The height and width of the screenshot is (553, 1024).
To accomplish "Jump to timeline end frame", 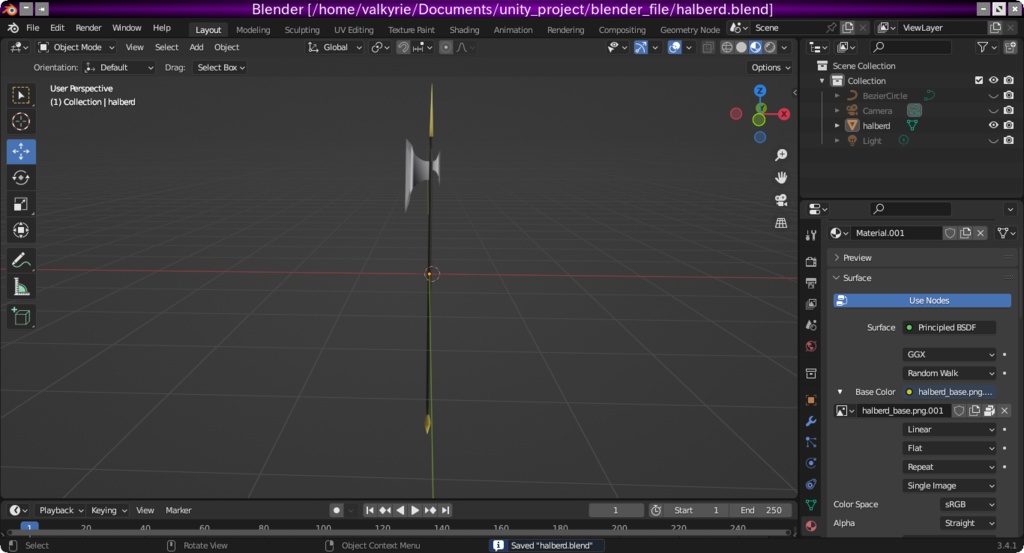I will tap(445, 511).
